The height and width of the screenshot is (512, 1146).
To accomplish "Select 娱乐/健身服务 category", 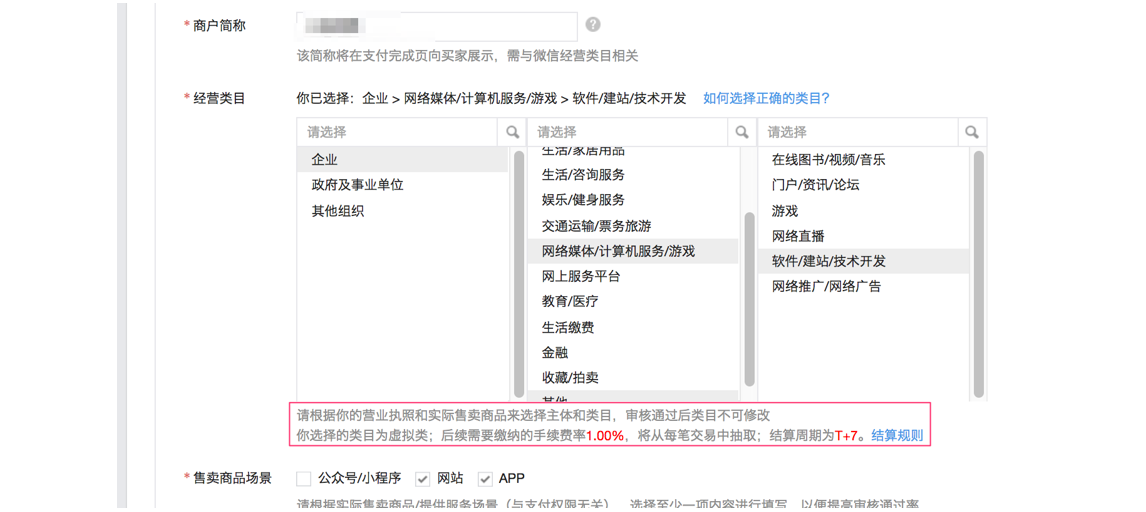I will click(x=633, y=200).
